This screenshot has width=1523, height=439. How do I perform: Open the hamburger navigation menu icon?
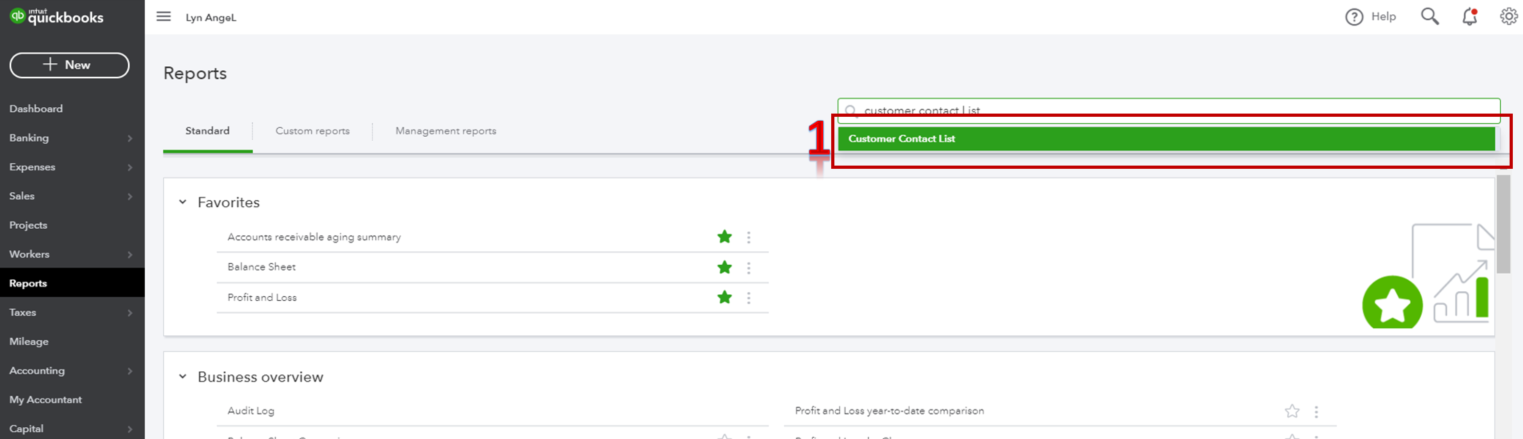point(164,17)
